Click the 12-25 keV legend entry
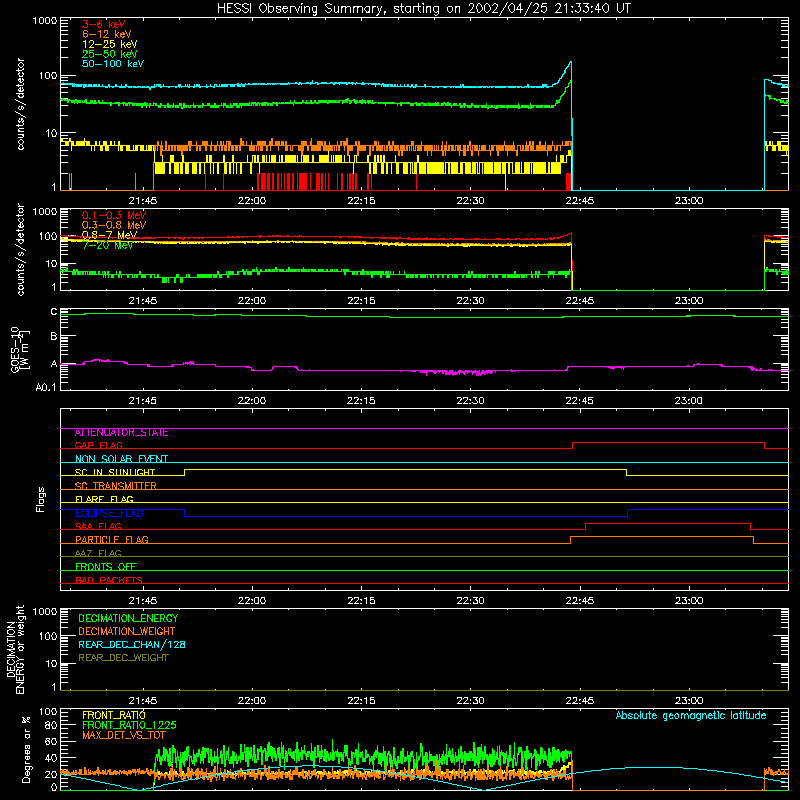The image size is (800, 800). pyautogui.click(x=110, y=44)
